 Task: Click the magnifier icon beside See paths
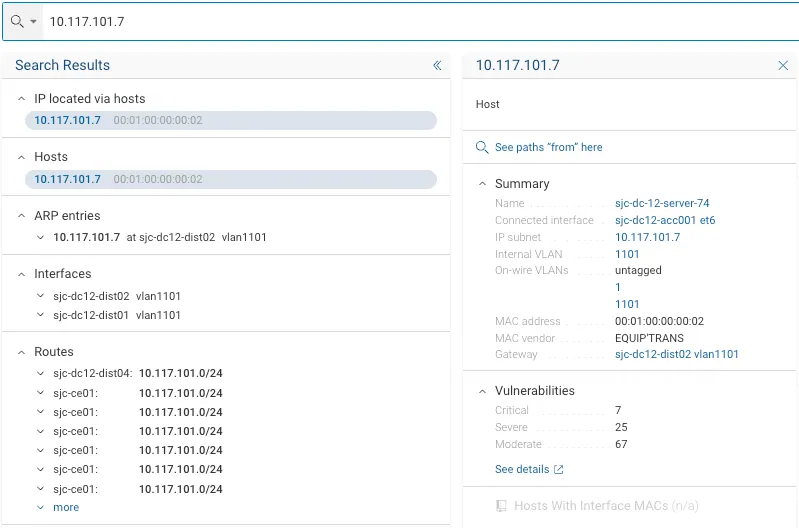pos(482,147)
